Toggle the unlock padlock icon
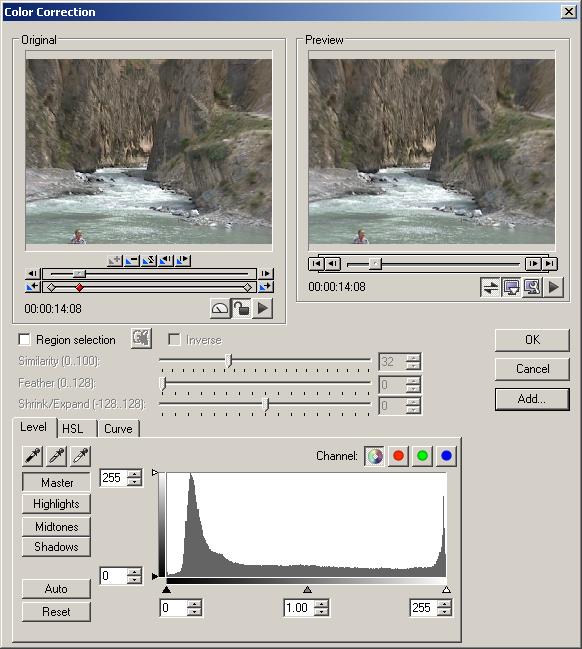Image resolution: width=582 pixels, height=649 pixels. (x=241, y=308)
